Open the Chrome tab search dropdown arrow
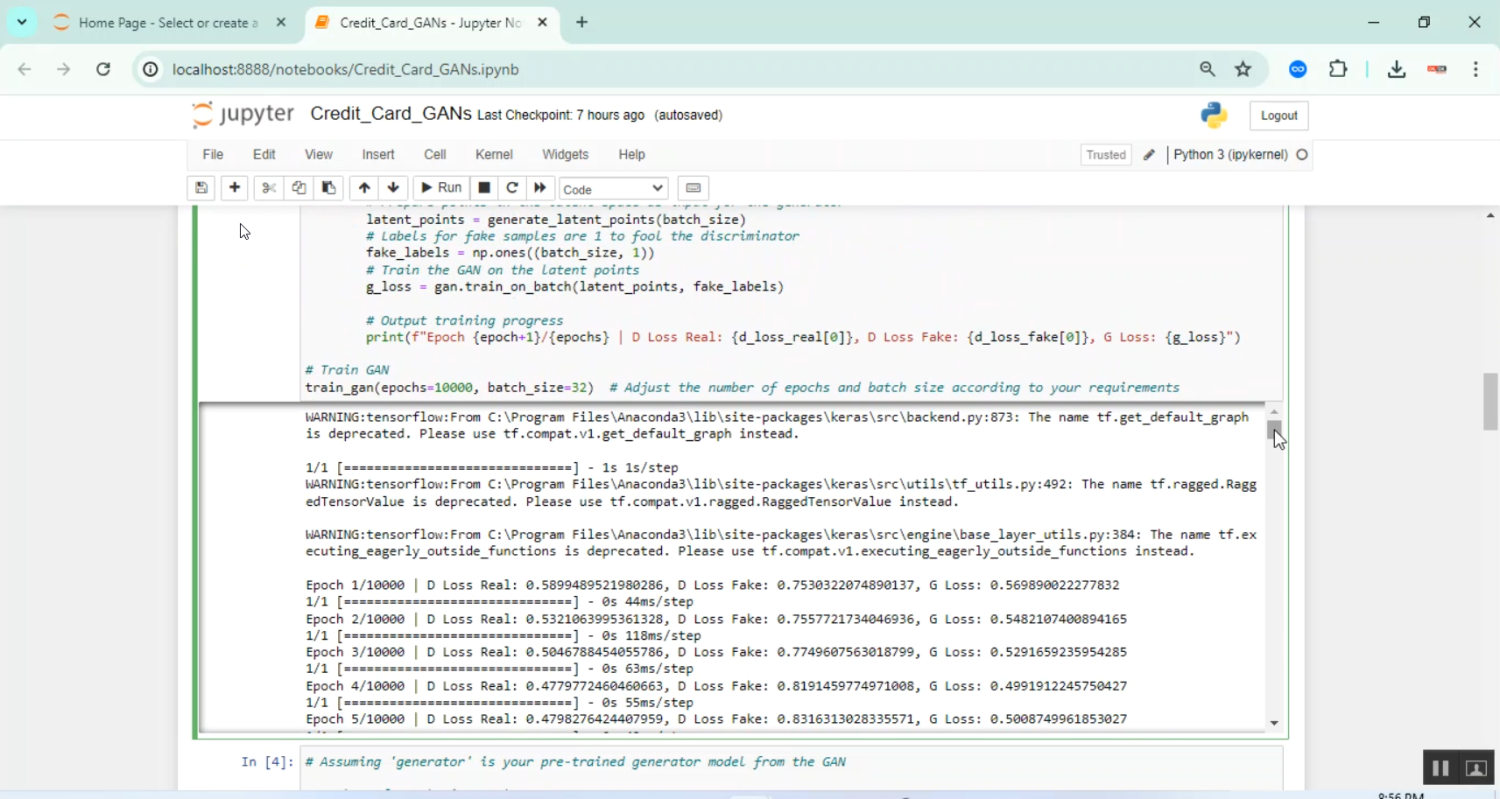The width and height of the screenshot is (1500, 799). [x=21, y=22]
